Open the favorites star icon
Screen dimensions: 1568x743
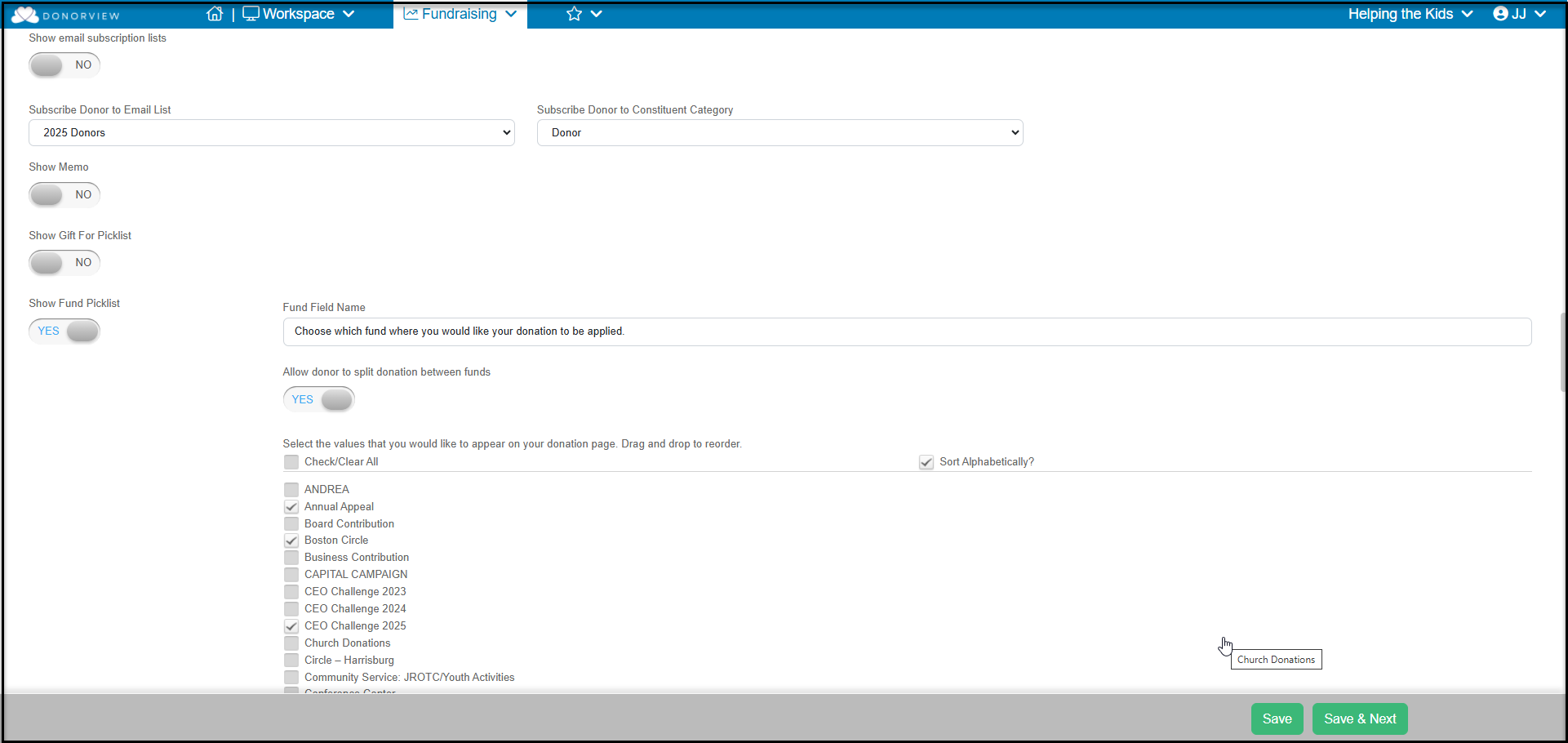point(574,14)
